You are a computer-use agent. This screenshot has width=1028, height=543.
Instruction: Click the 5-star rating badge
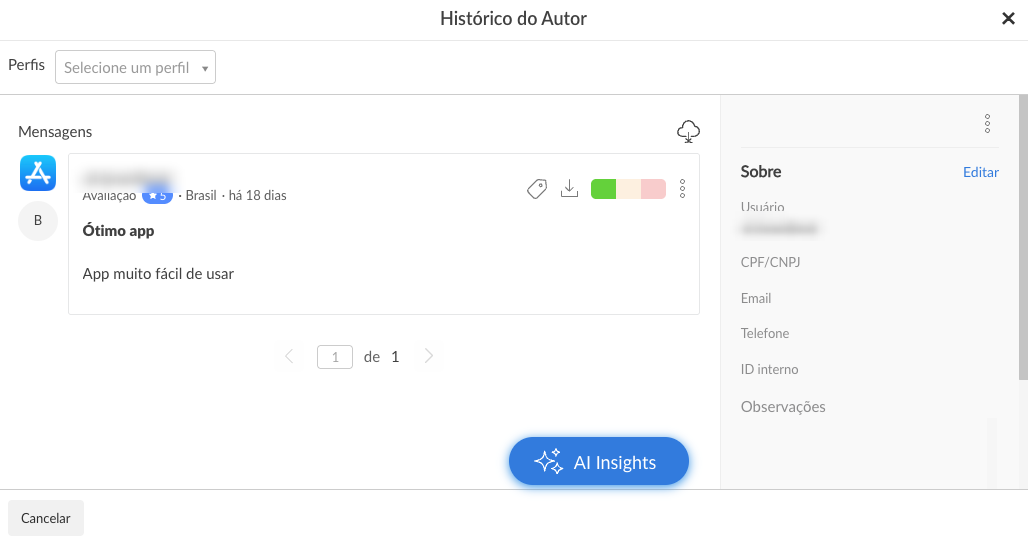[x=157, y=195]
